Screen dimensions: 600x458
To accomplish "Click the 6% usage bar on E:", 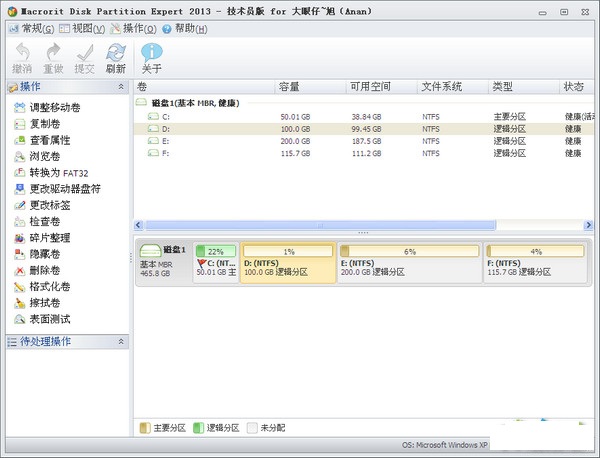I will (409, 251).
